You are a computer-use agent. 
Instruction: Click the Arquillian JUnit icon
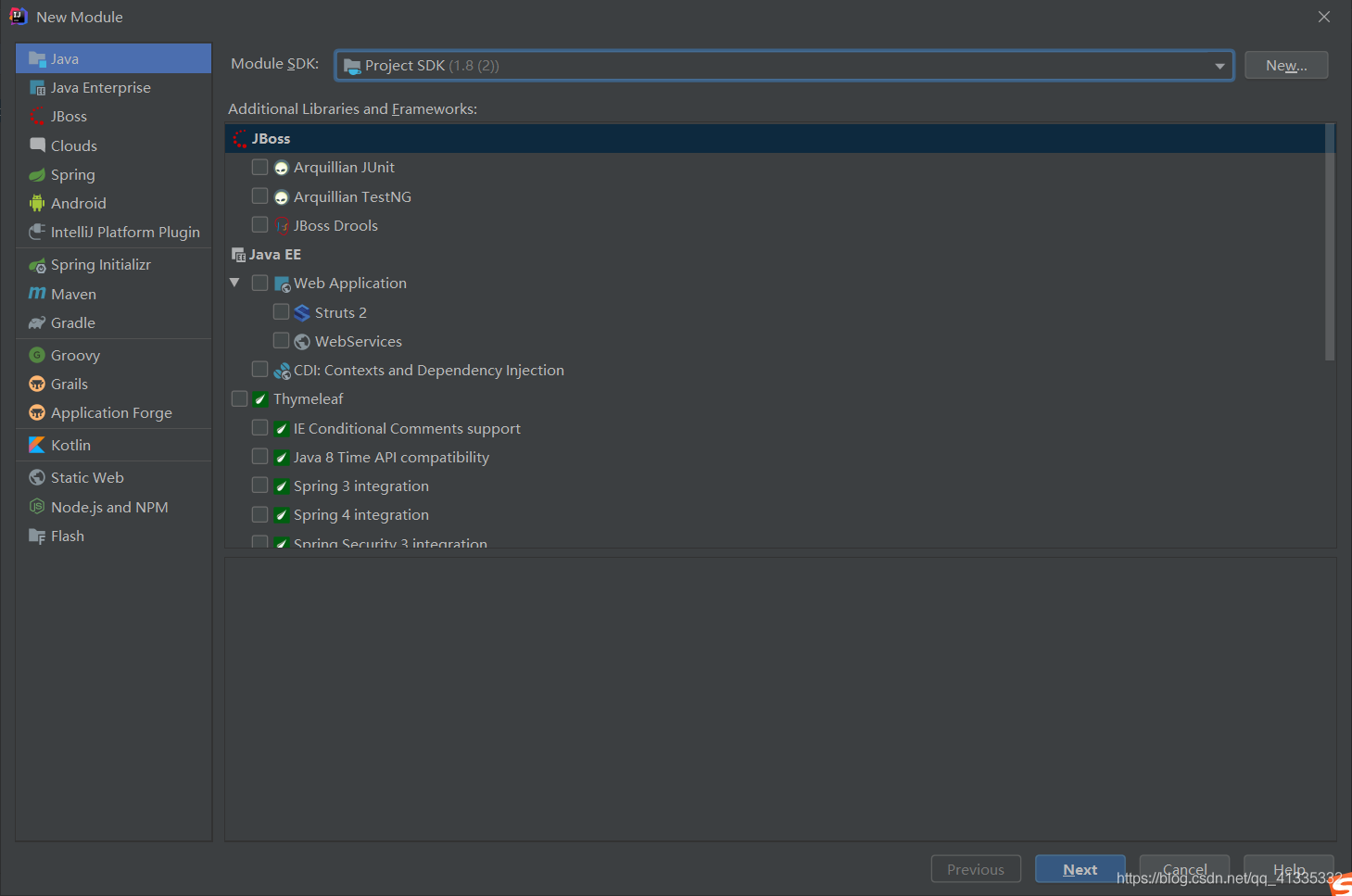click(282, 168)
